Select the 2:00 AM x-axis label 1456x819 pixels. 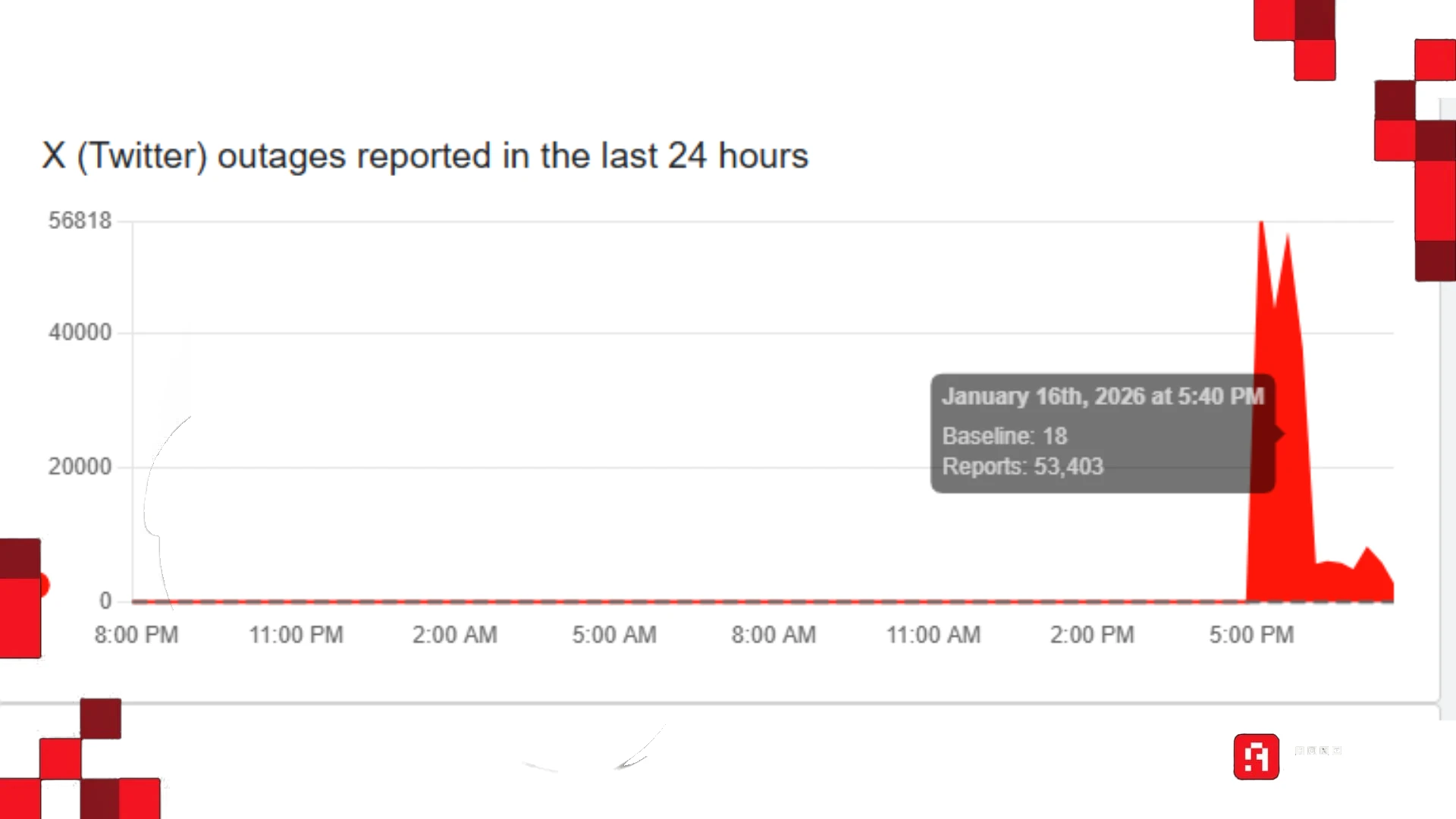(455, 635)
